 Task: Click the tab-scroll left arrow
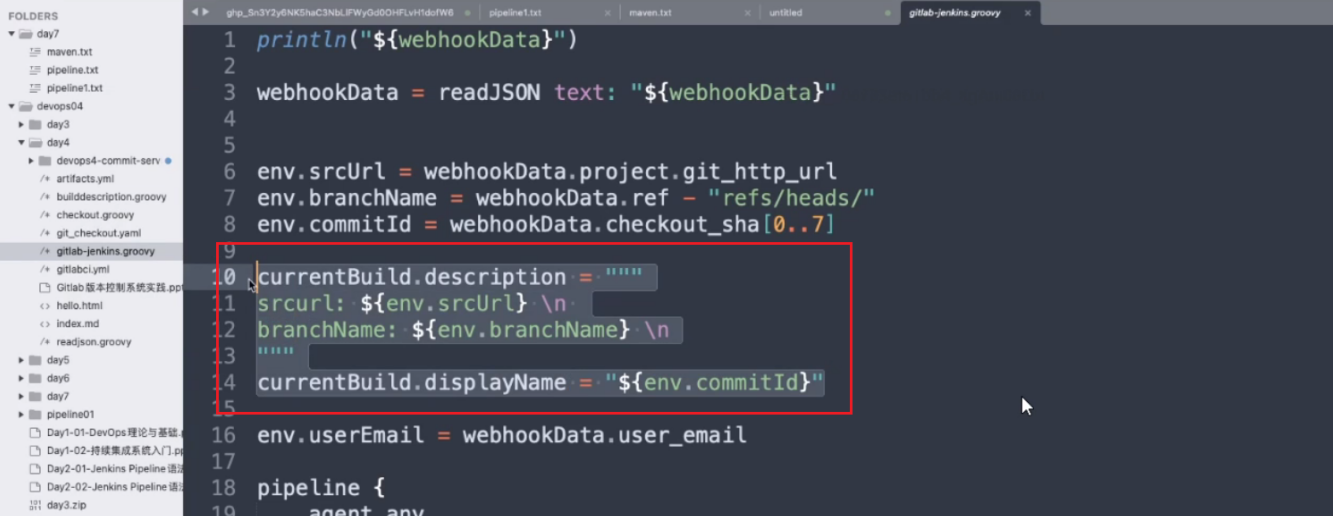pyautogui.click(x=194, y=12)
